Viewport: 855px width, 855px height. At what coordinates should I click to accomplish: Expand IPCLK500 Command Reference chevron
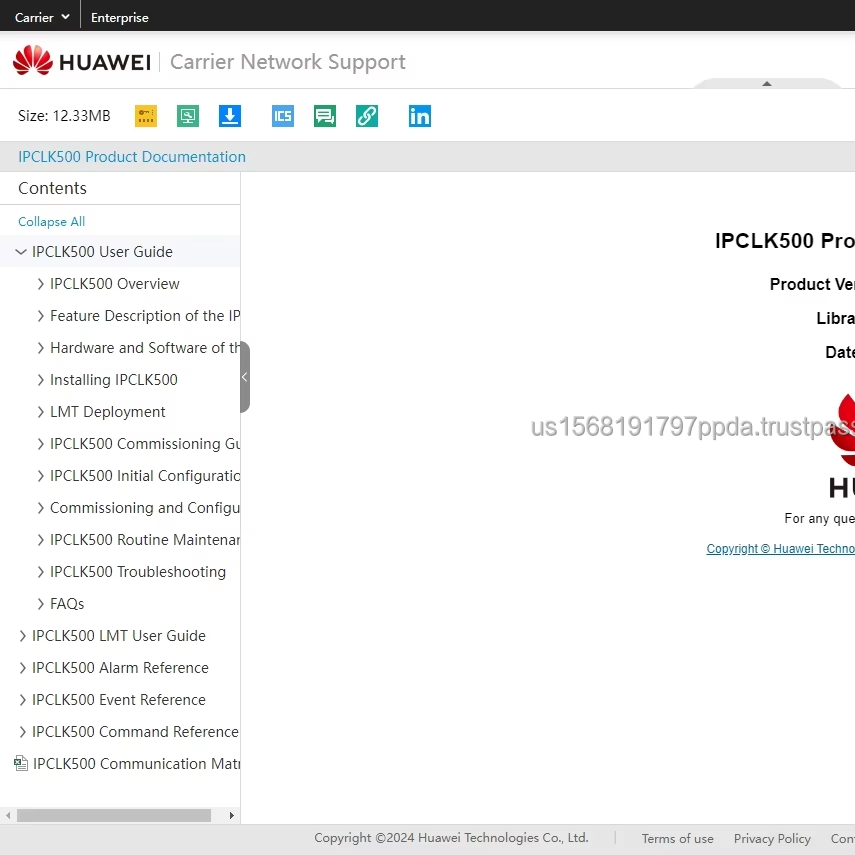(x=22, y=732)
